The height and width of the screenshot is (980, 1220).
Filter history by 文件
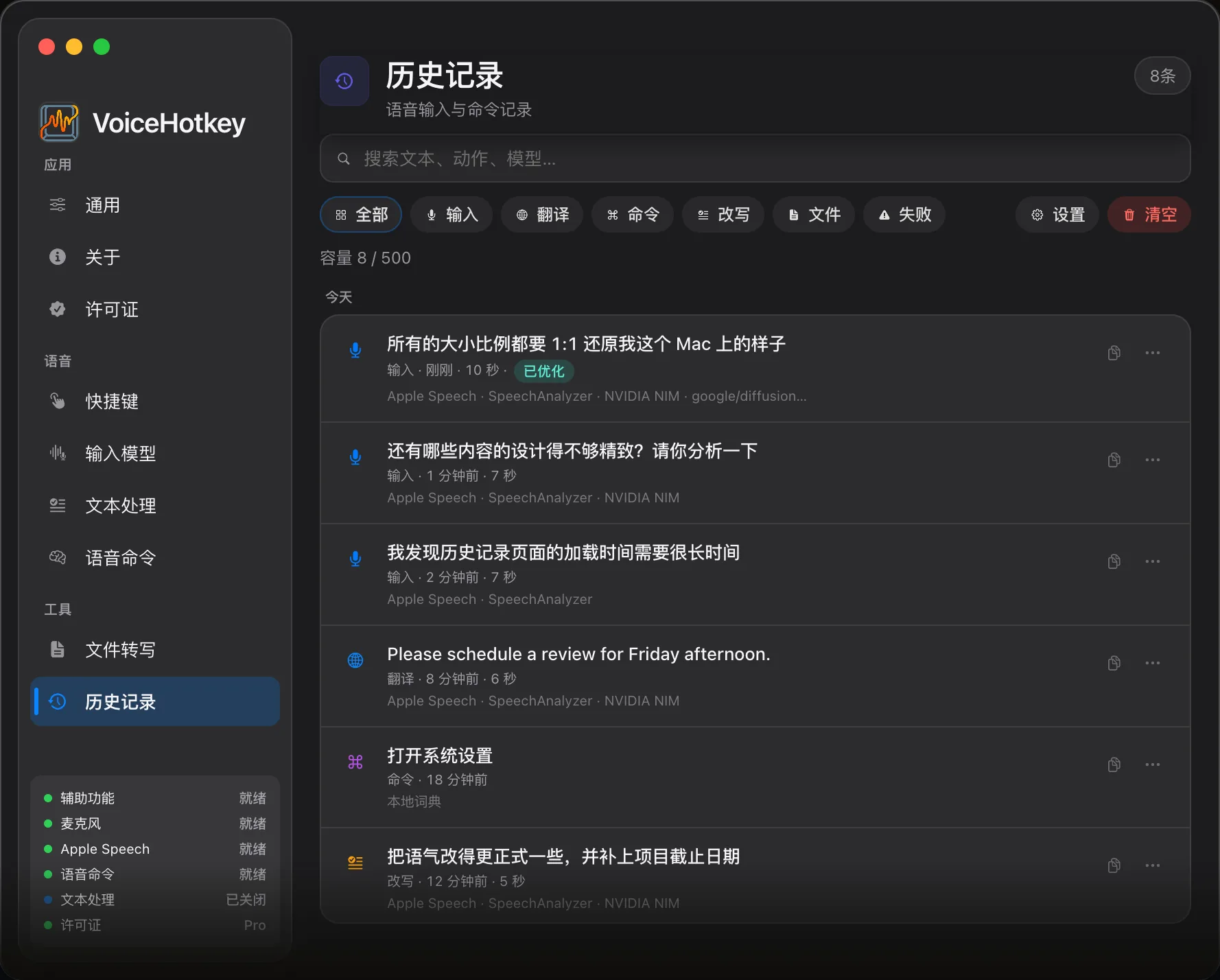[x=814, y=215]
